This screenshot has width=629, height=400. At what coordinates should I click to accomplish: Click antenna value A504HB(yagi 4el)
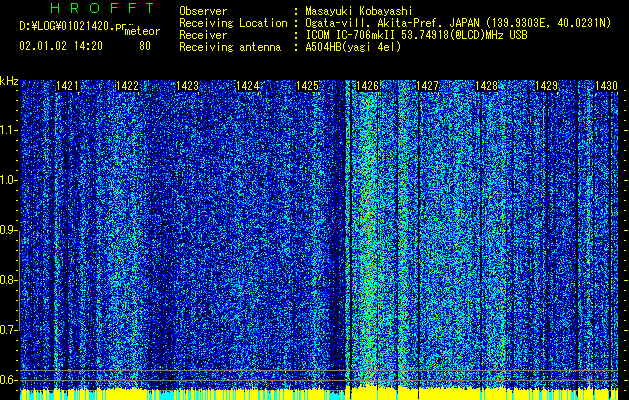click(353, 47)
